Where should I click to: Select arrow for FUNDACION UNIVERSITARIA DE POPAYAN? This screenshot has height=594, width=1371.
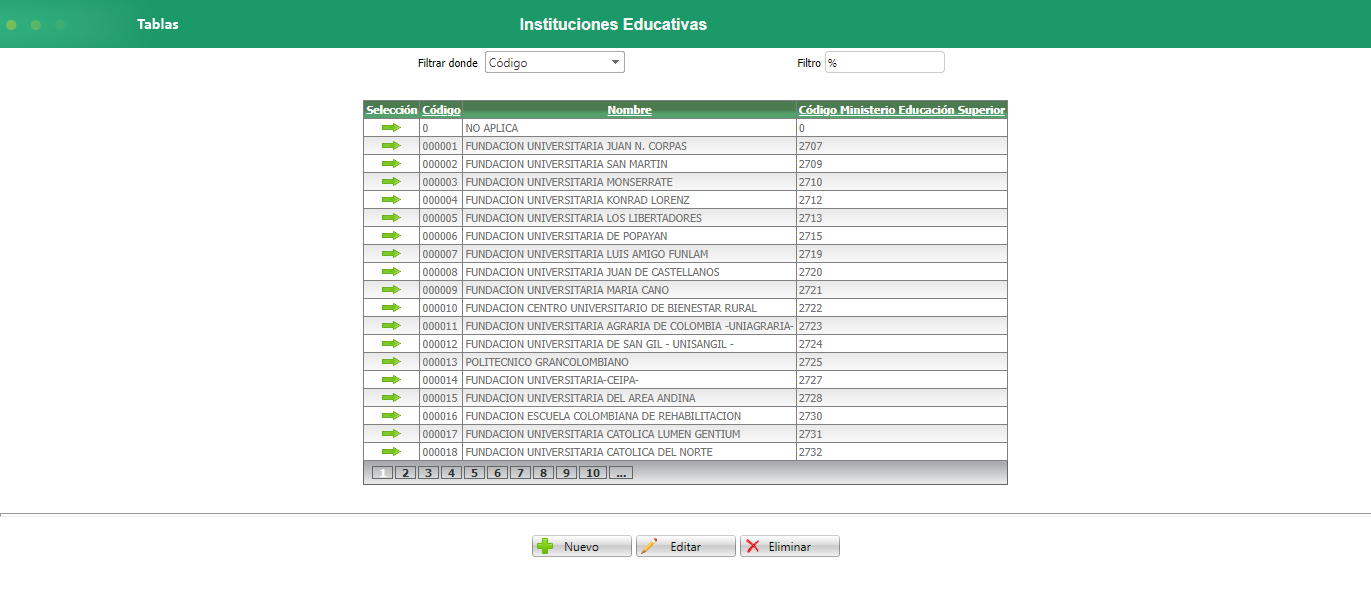[x=391, y=236]
